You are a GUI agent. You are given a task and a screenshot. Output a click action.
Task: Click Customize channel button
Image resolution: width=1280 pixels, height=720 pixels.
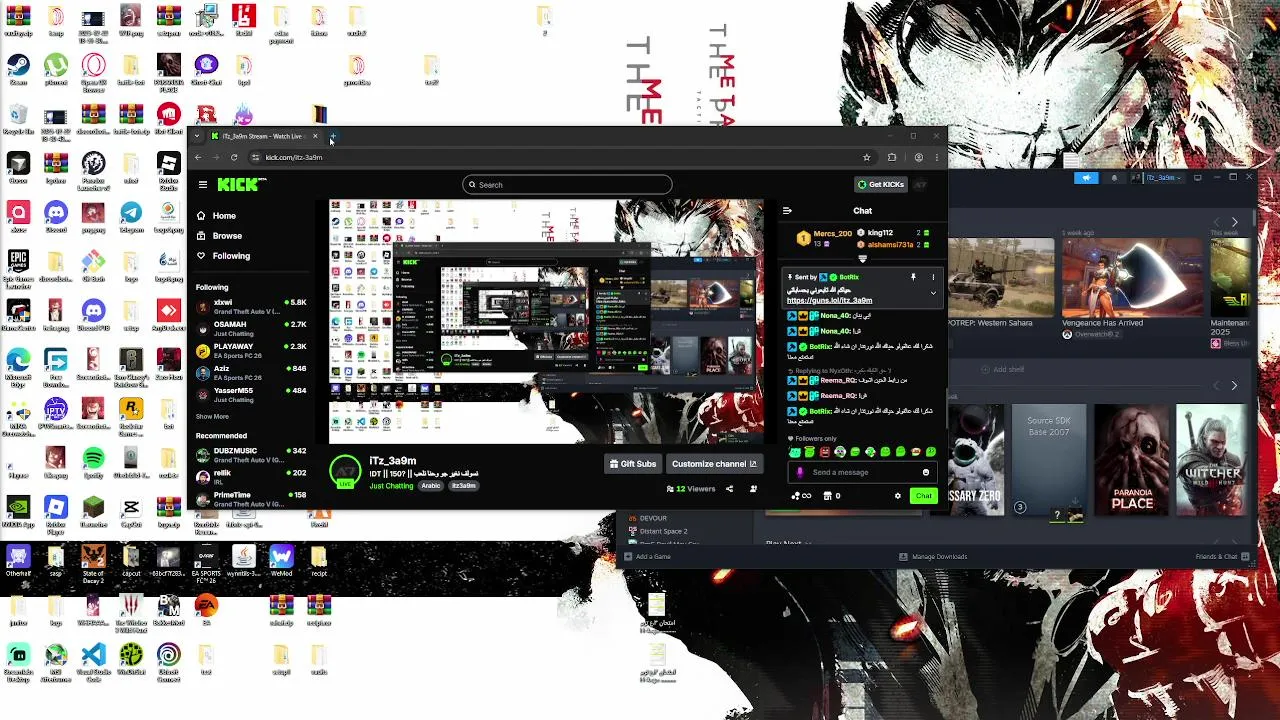coord(714,464)
